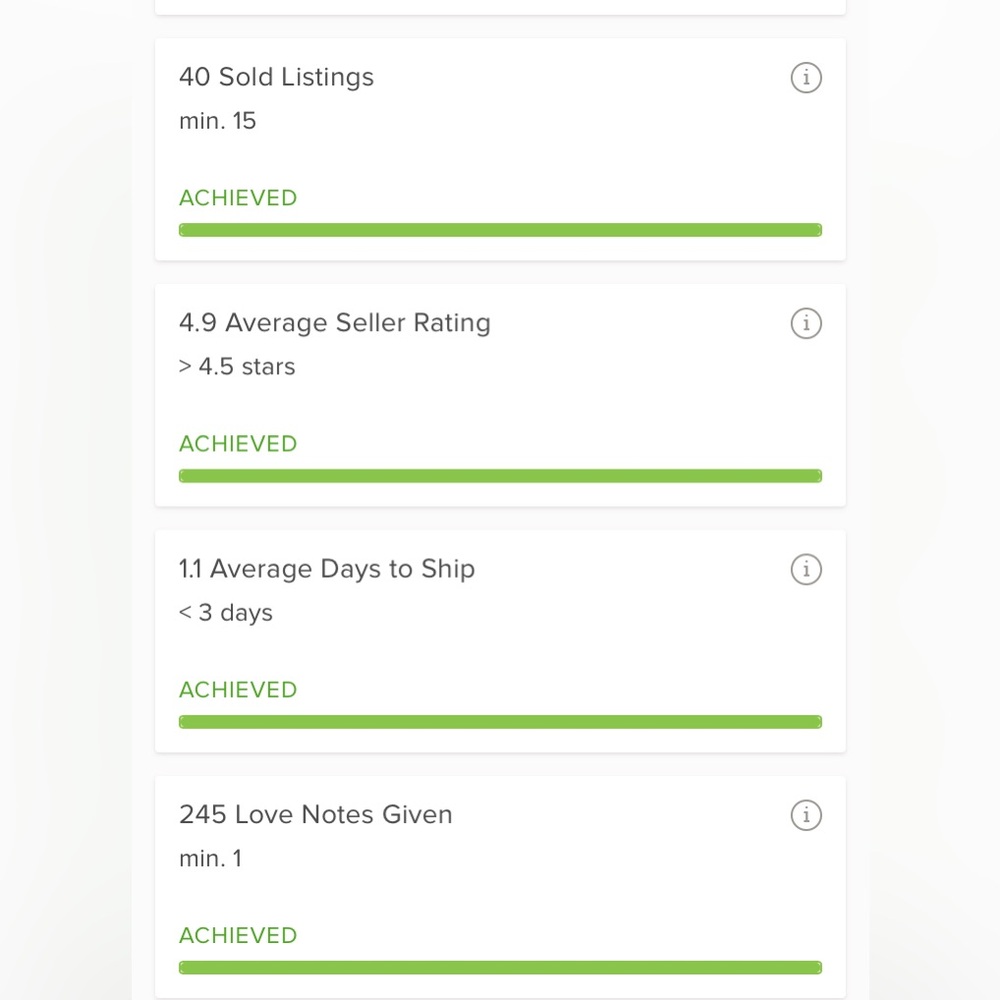
Task: Open info icon for Sold Listings
Action: [806, 78]
